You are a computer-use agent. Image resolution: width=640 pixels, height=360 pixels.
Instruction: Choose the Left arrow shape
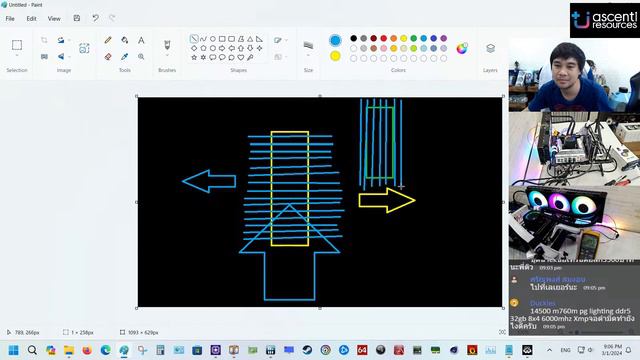pos(231,48)
